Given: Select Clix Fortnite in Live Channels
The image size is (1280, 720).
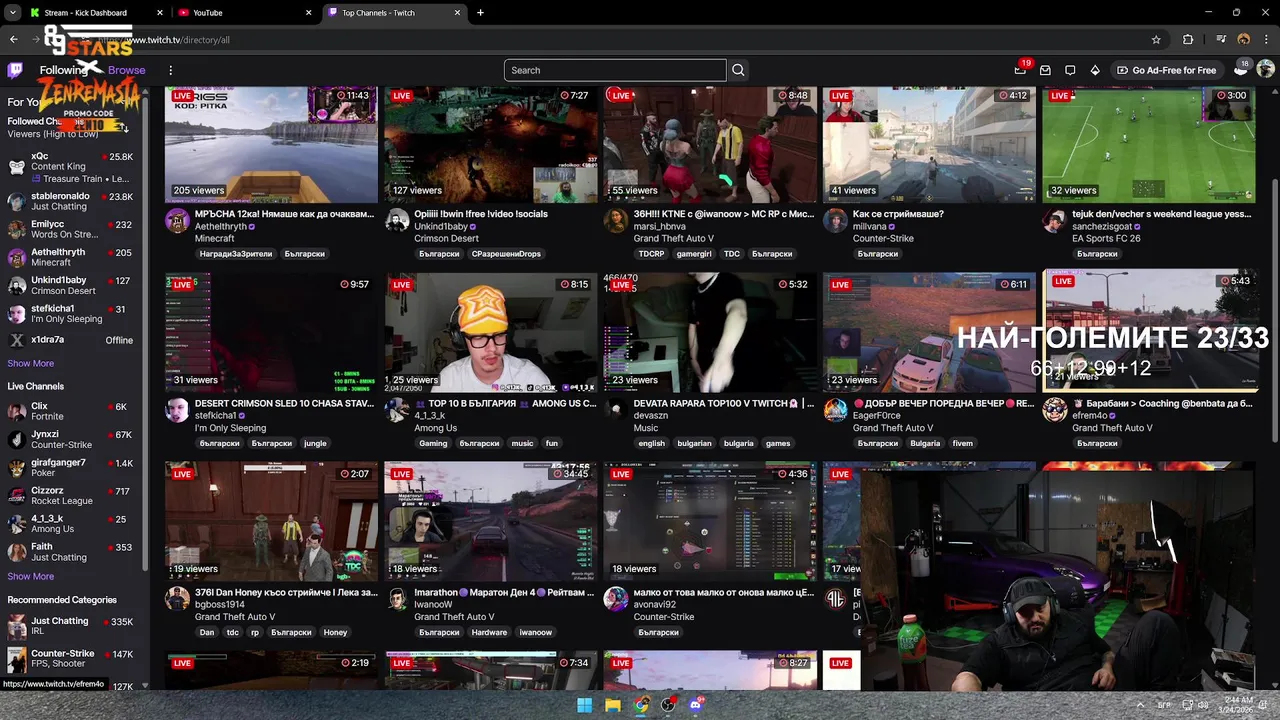Looking at the screenshot, I should pos(75,411).
